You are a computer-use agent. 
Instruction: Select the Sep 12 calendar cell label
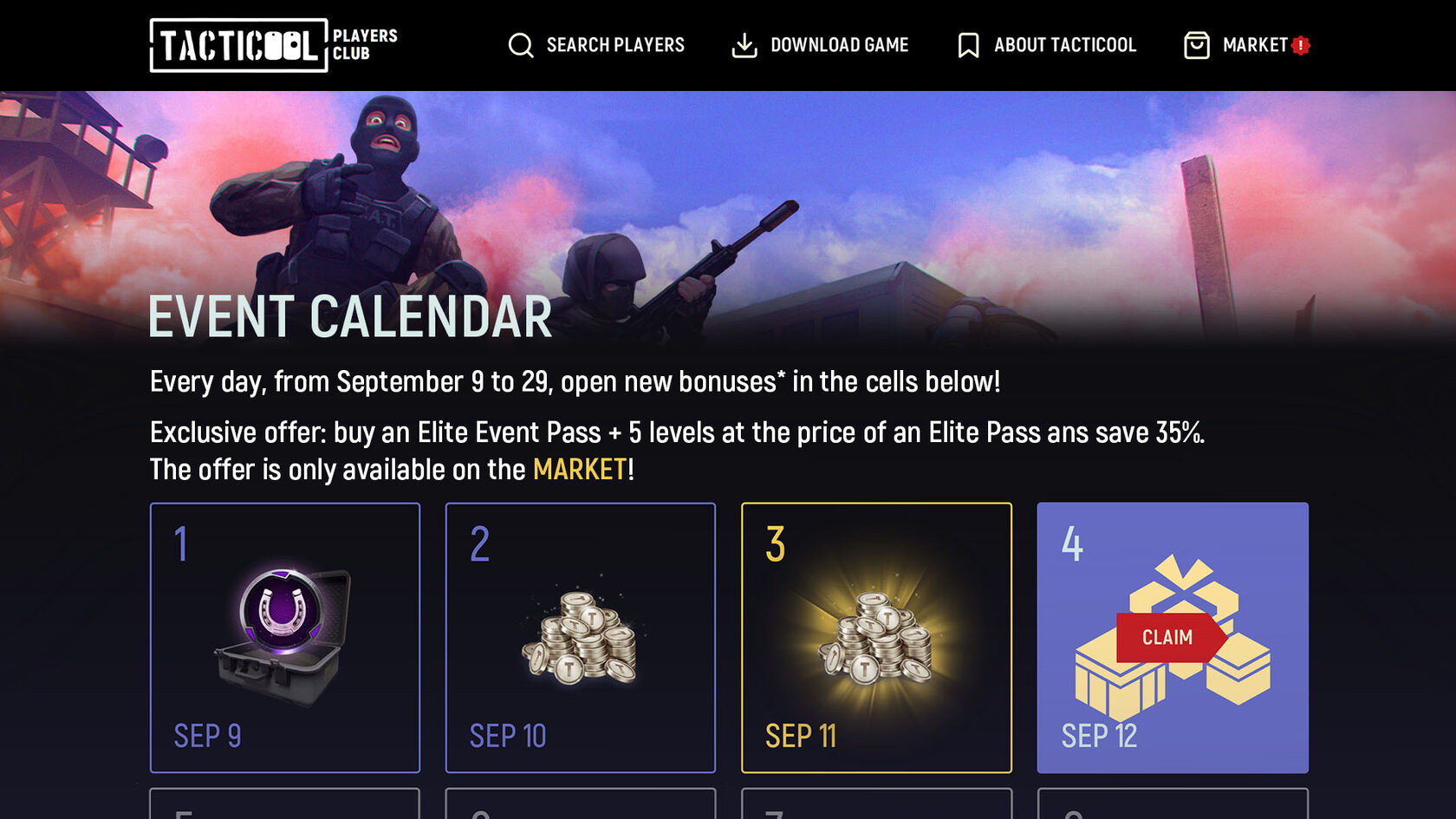[1099, 736]
